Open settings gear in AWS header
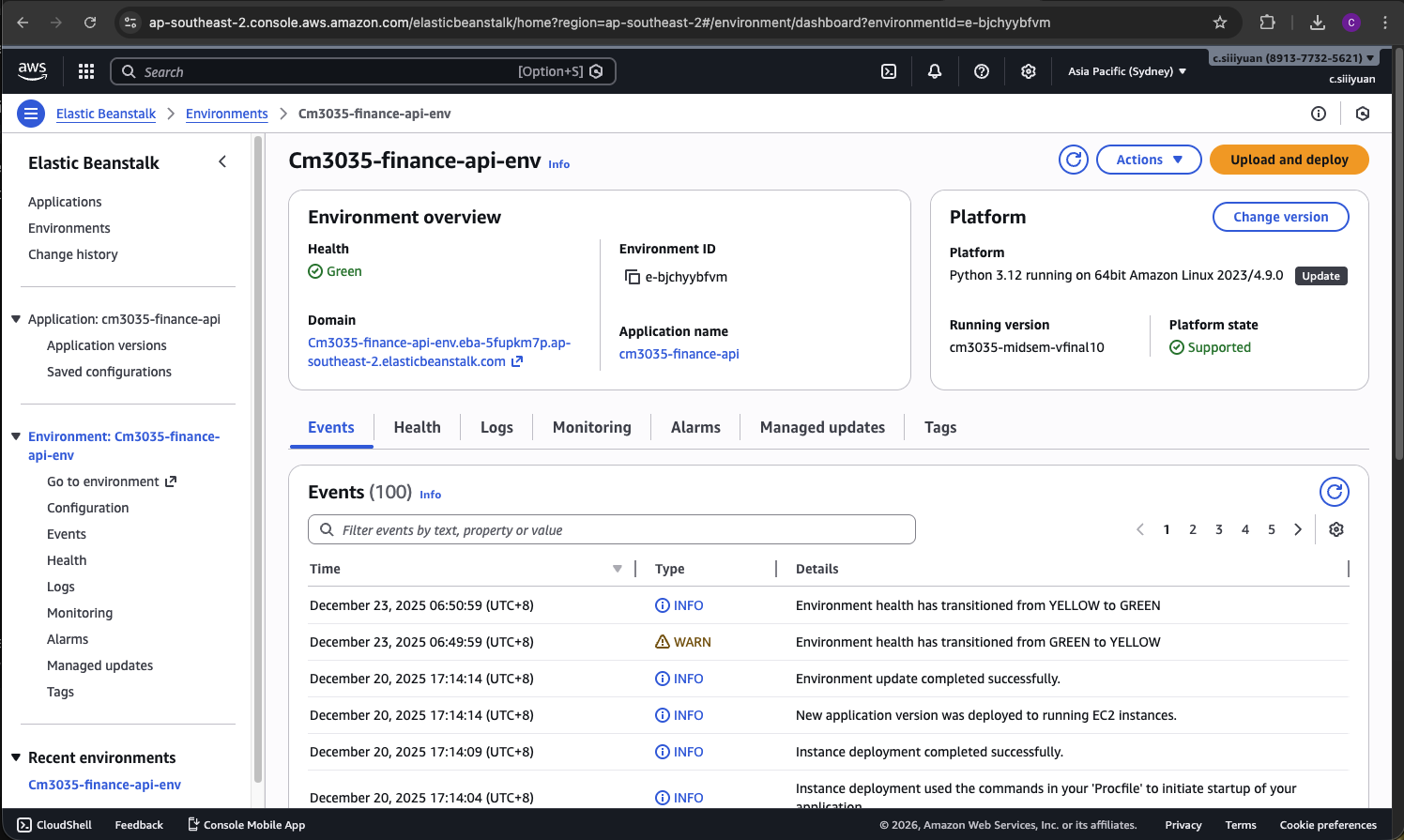Viewport: 1404px width, 840px height. pyautogui.click(x=1029, y=71)
